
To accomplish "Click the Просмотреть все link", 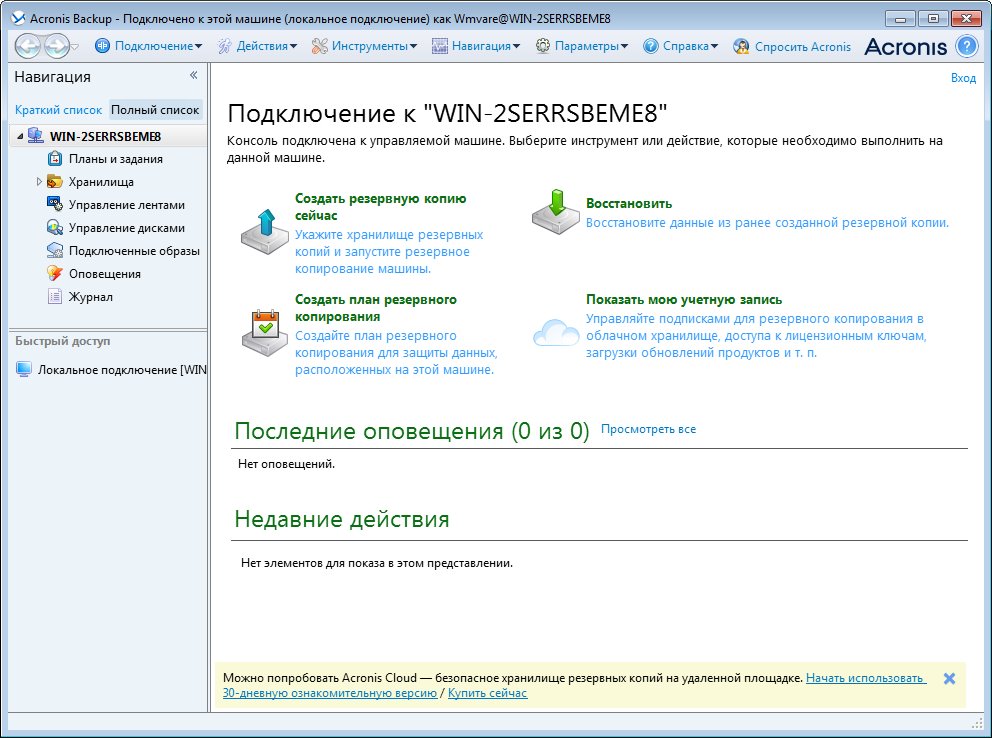I will (648, 429).
